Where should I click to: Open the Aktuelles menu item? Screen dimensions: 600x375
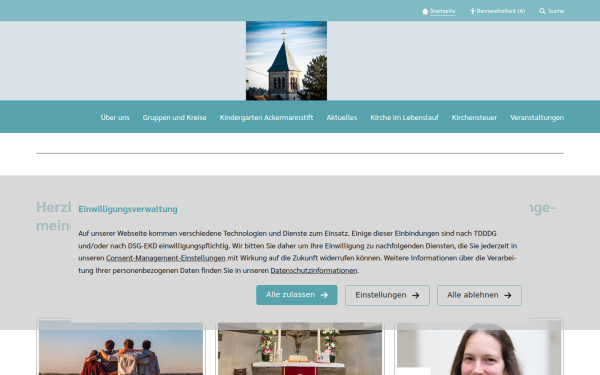click(x=342, y=117)
